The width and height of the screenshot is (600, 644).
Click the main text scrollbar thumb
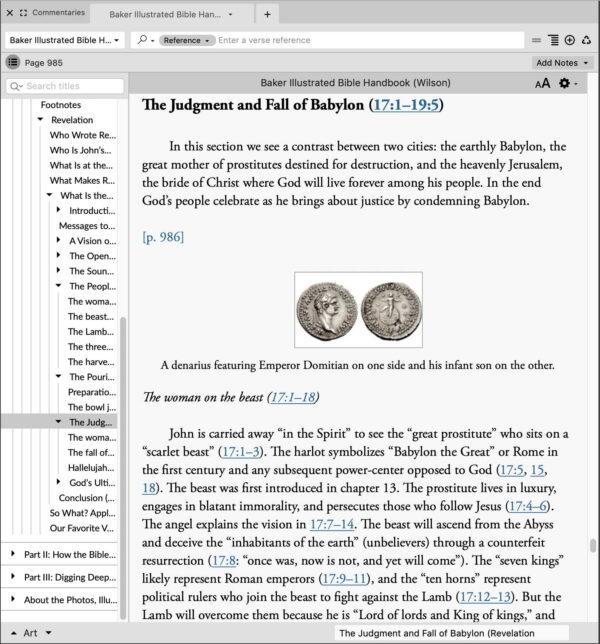click(593, 546)
